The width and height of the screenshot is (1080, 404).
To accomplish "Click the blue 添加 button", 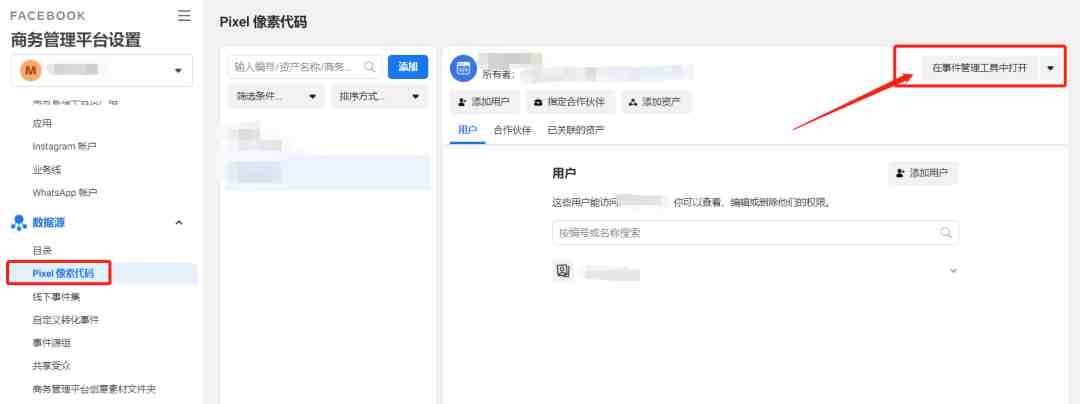I will tap(408, 67).
